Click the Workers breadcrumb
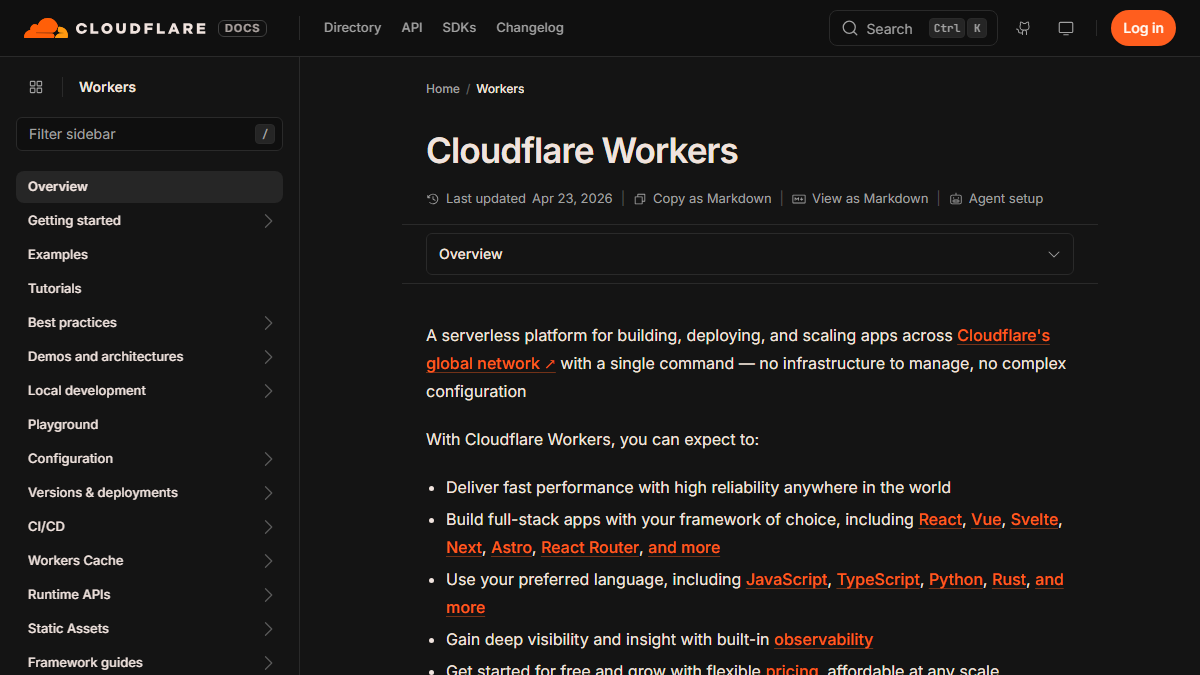Screen dimensions: 1200x675 pos(500,89)
